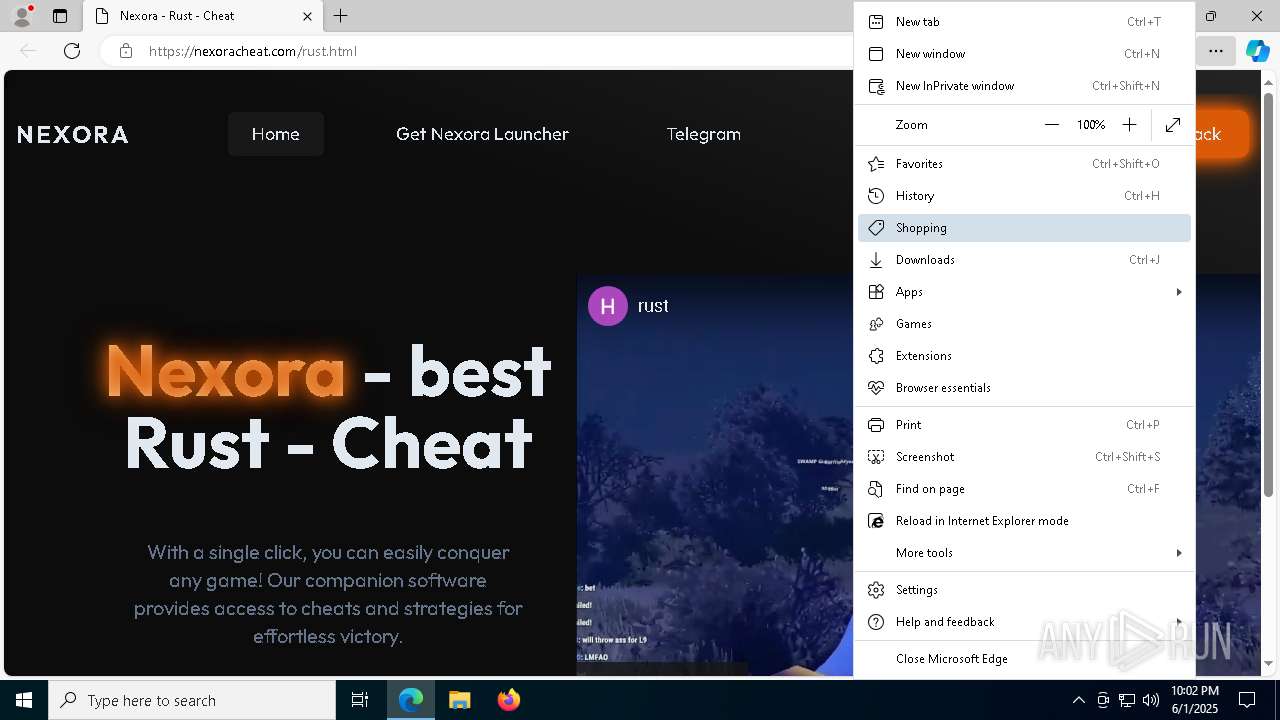
Task: Choose Print from menu
Action: [1024, 425]
